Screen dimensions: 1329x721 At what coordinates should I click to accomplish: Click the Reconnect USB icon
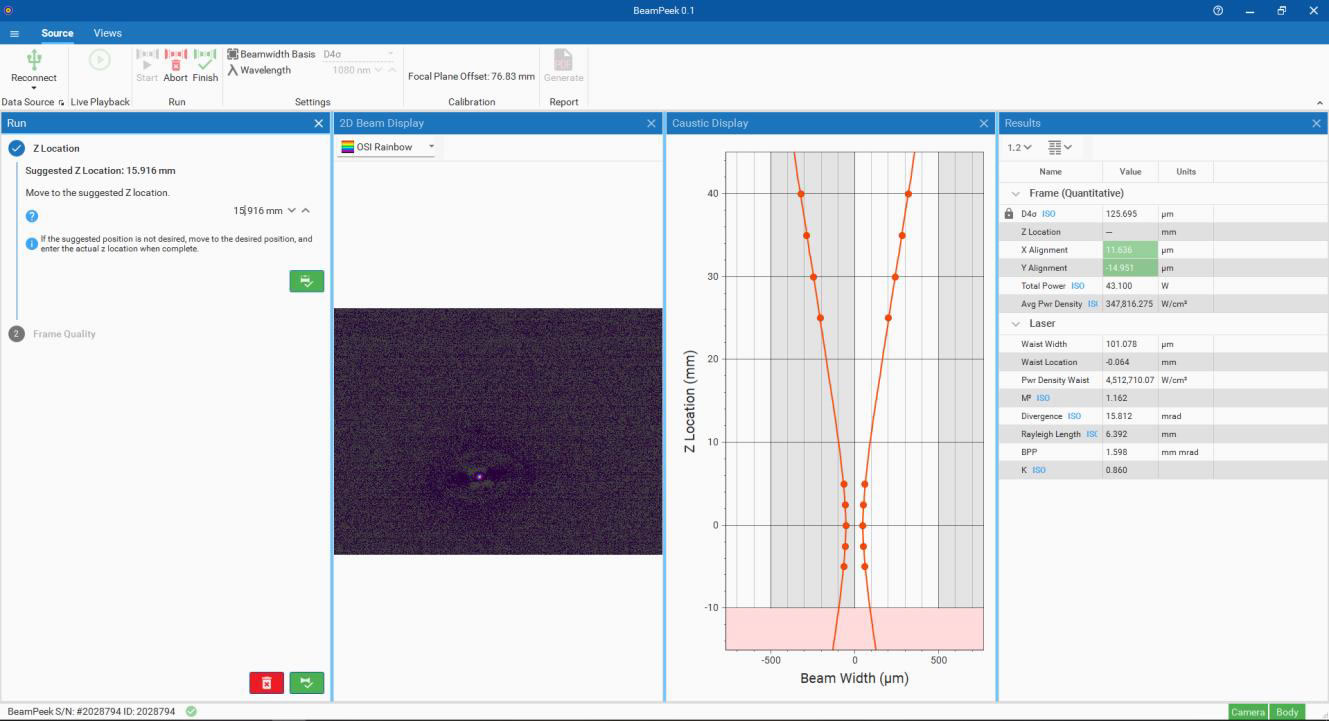[x=34, y=59]
